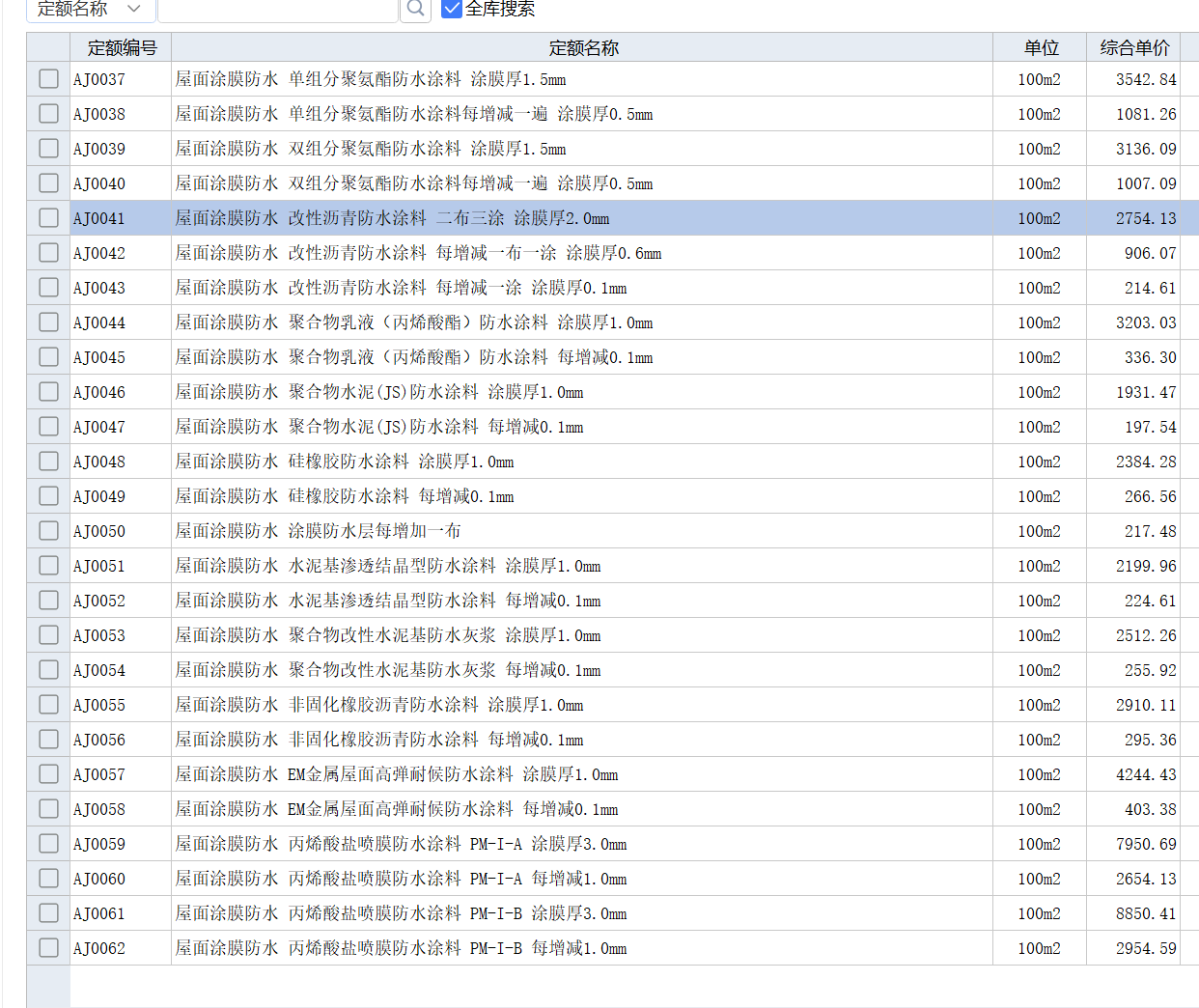
Task: Click the price 4244.43
Action: [1146, 774]
